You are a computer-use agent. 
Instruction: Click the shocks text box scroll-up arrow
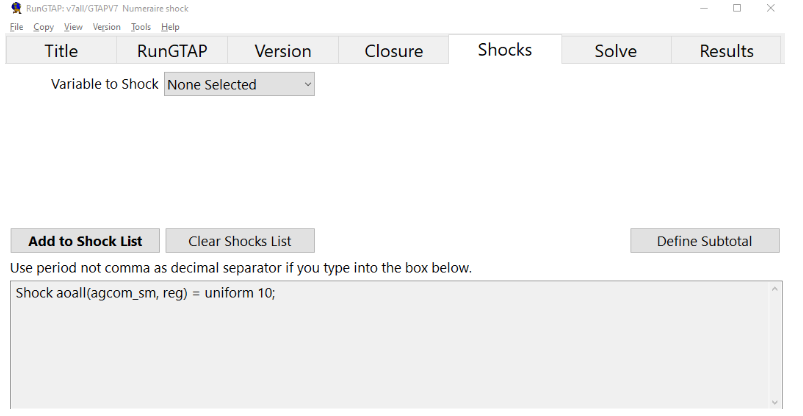coord(774,289)
